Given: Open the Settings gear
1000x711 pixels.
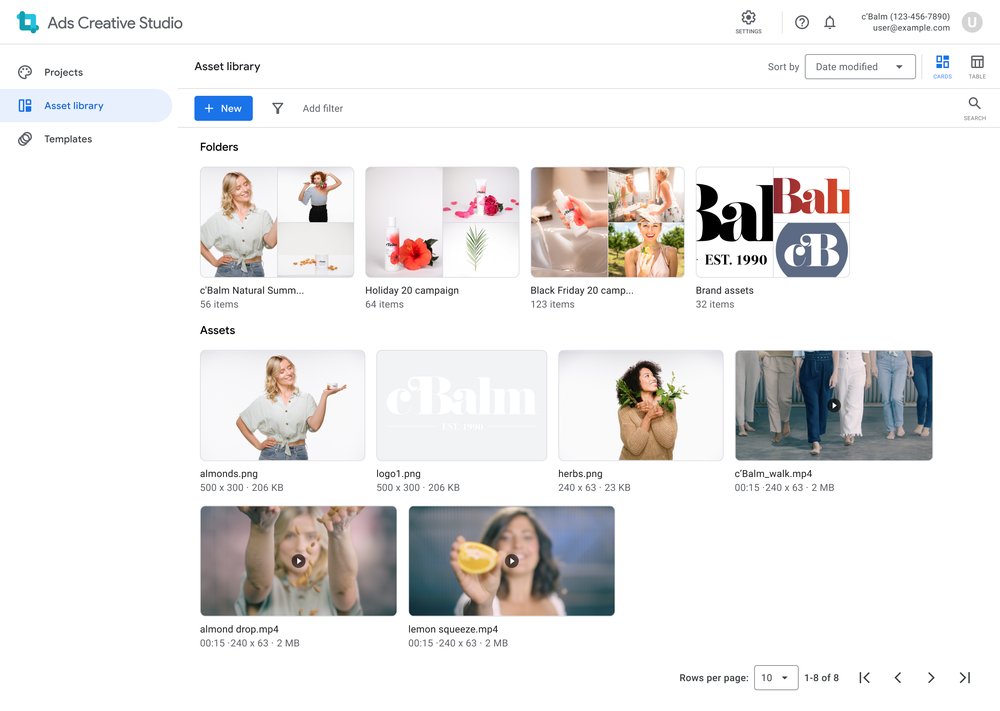Looking at the screenshot, I should (x=748, y=18).
